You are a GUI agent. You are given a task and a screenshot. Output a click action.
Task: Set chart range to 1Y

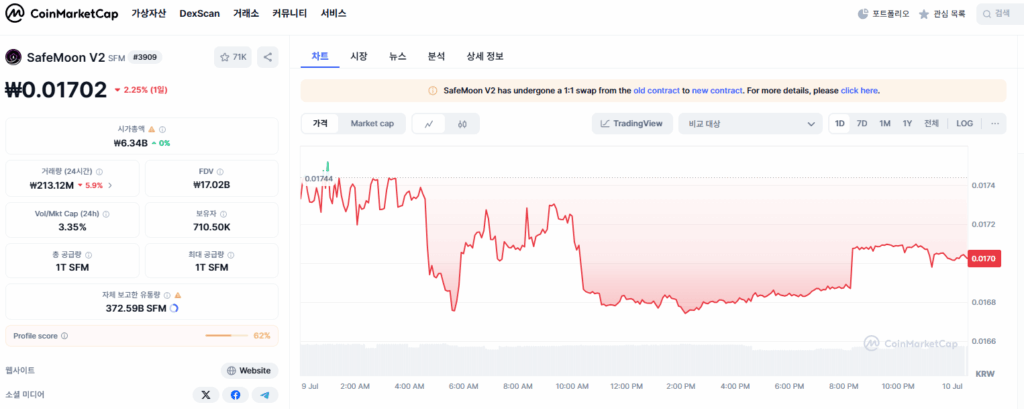(907, 123)
